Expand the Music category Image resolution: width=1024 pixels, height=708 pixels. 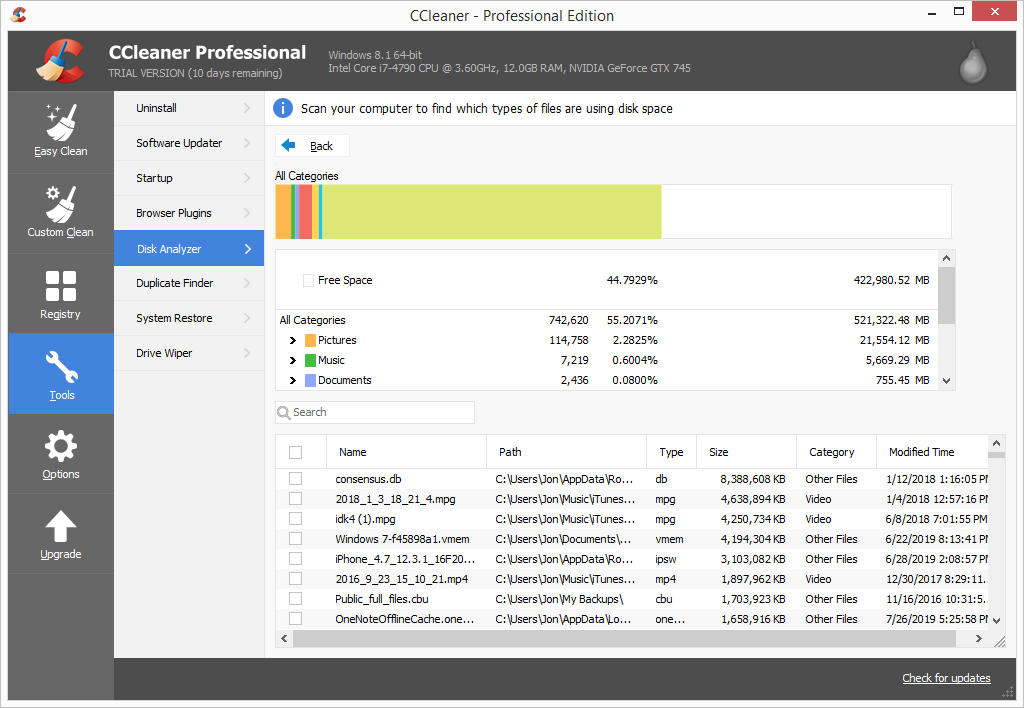pos(291,359)
